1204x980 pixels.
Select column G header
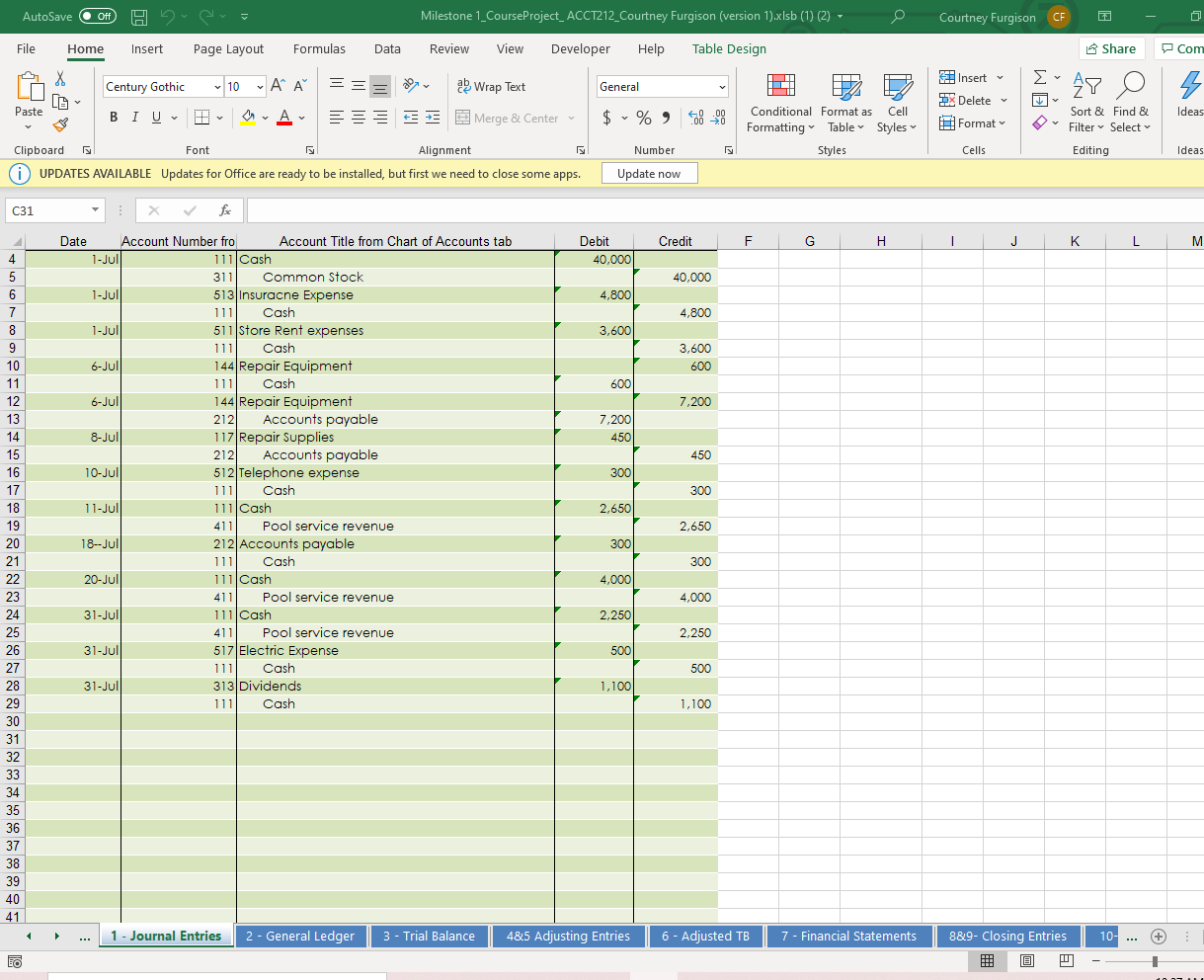point(810,241)
